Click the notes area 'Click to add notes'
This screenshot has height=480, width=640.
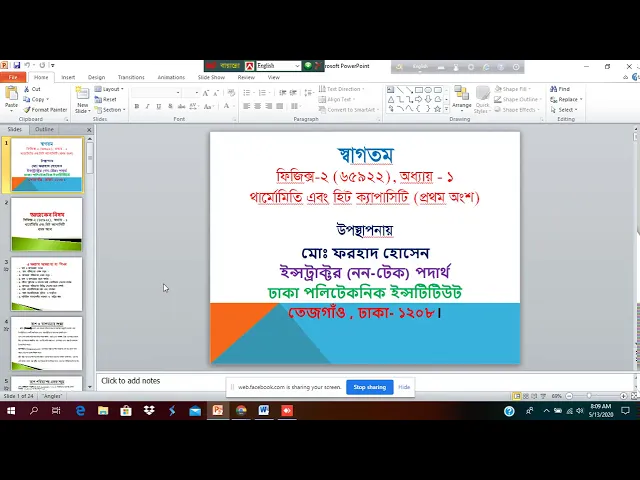click(131, 381)
